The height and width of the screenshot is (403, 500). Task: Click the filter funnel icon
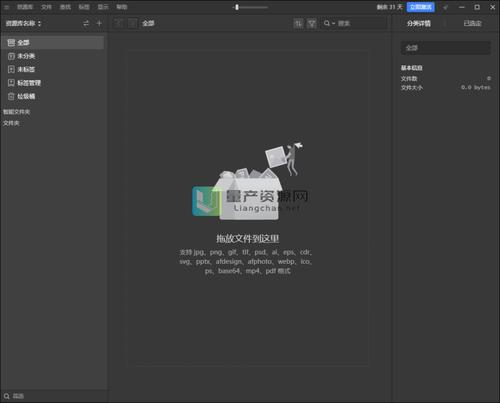click(x=312, y=23)
